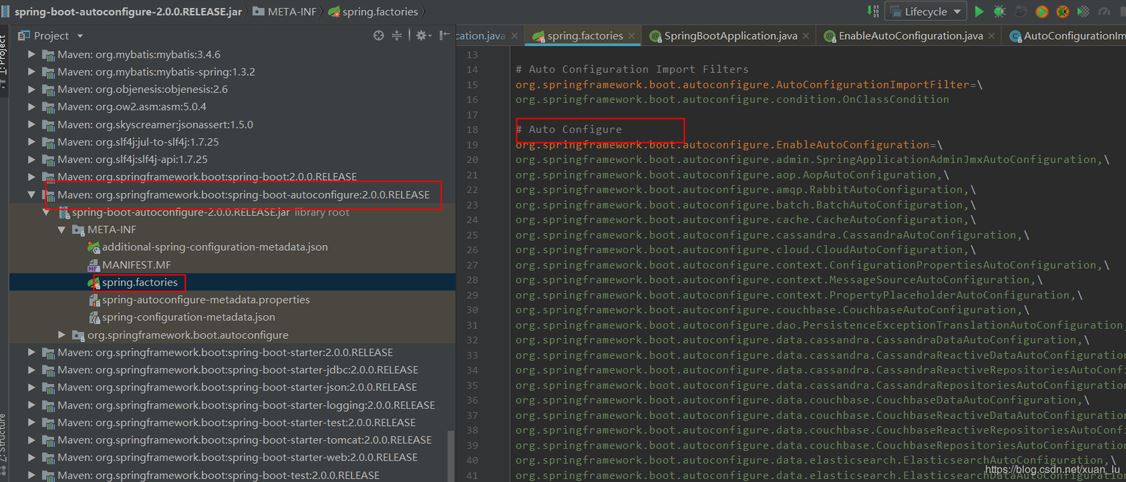
Task: Switch to the EnableAutoConfiguration.java tab
Action: 903,36
